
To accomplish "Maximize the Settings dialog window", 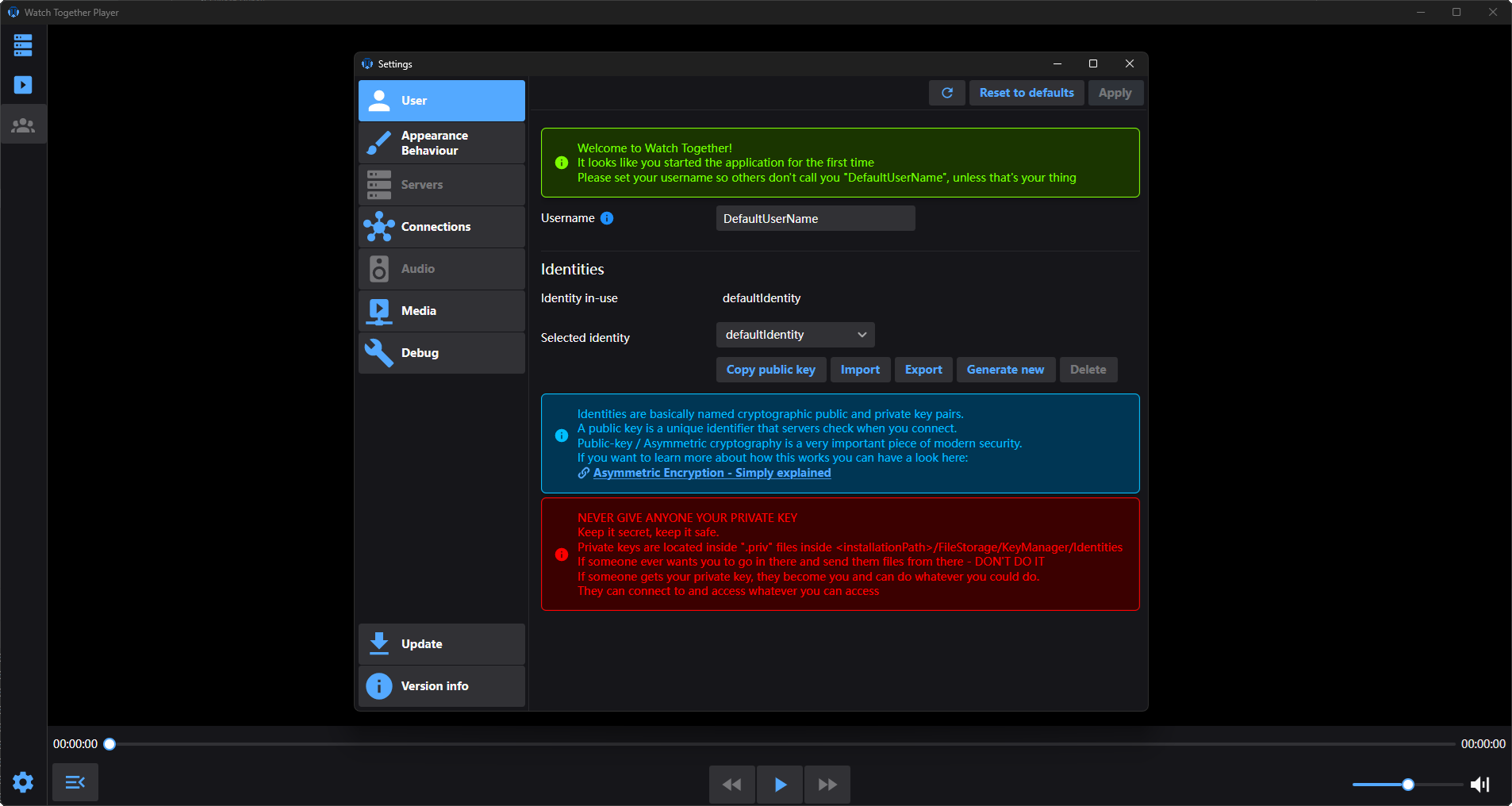I will coord(1093,63).
